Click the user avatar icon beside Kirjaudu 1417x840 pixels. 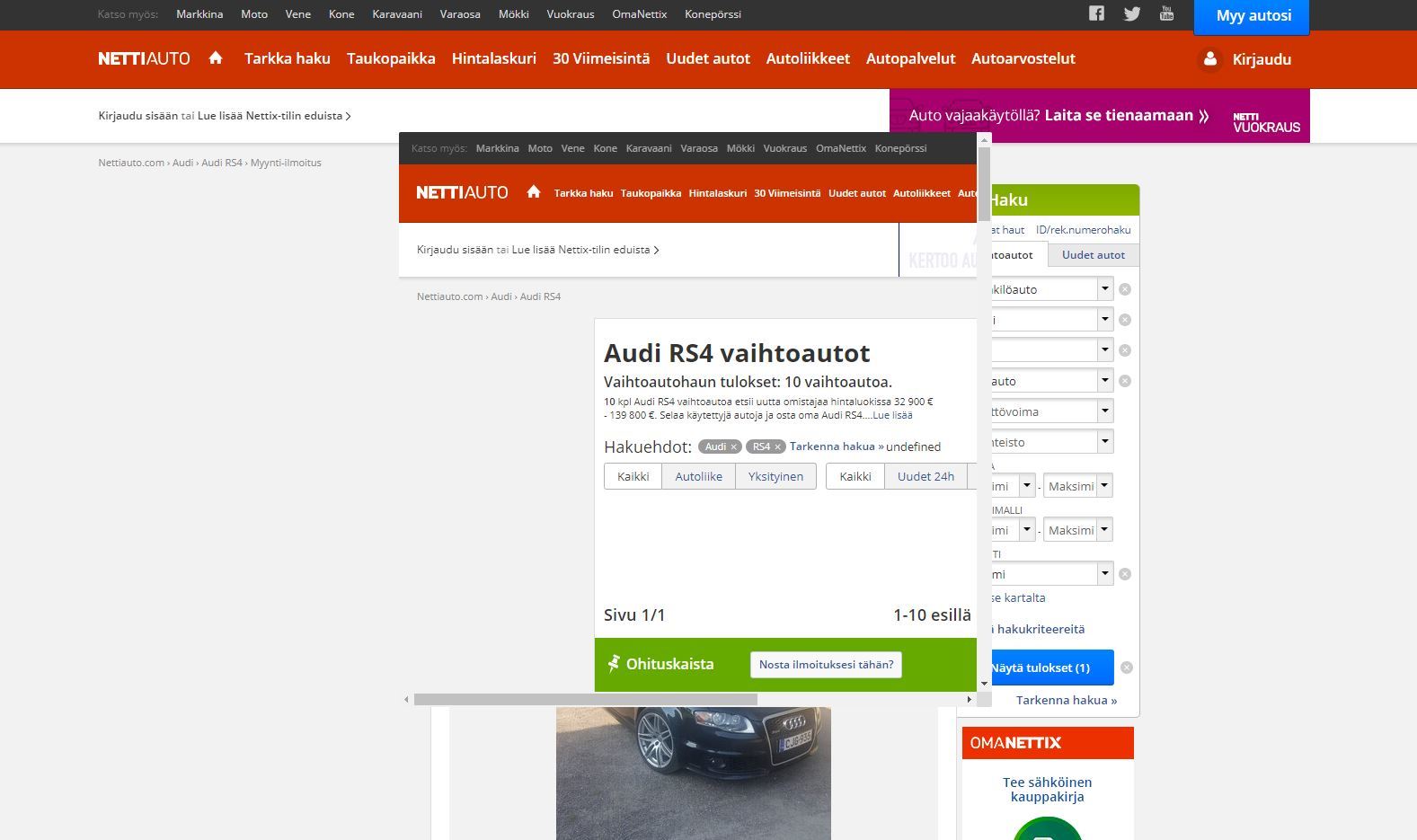(1210, 59)
